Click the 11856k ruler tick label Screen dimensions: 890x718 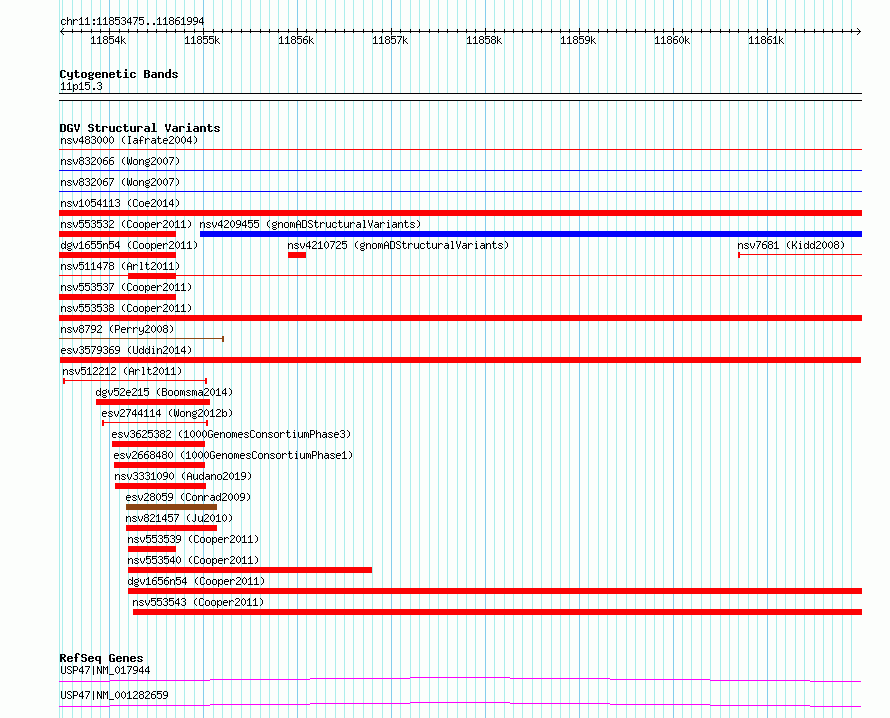pyautogui.click(x=296, y=41)
